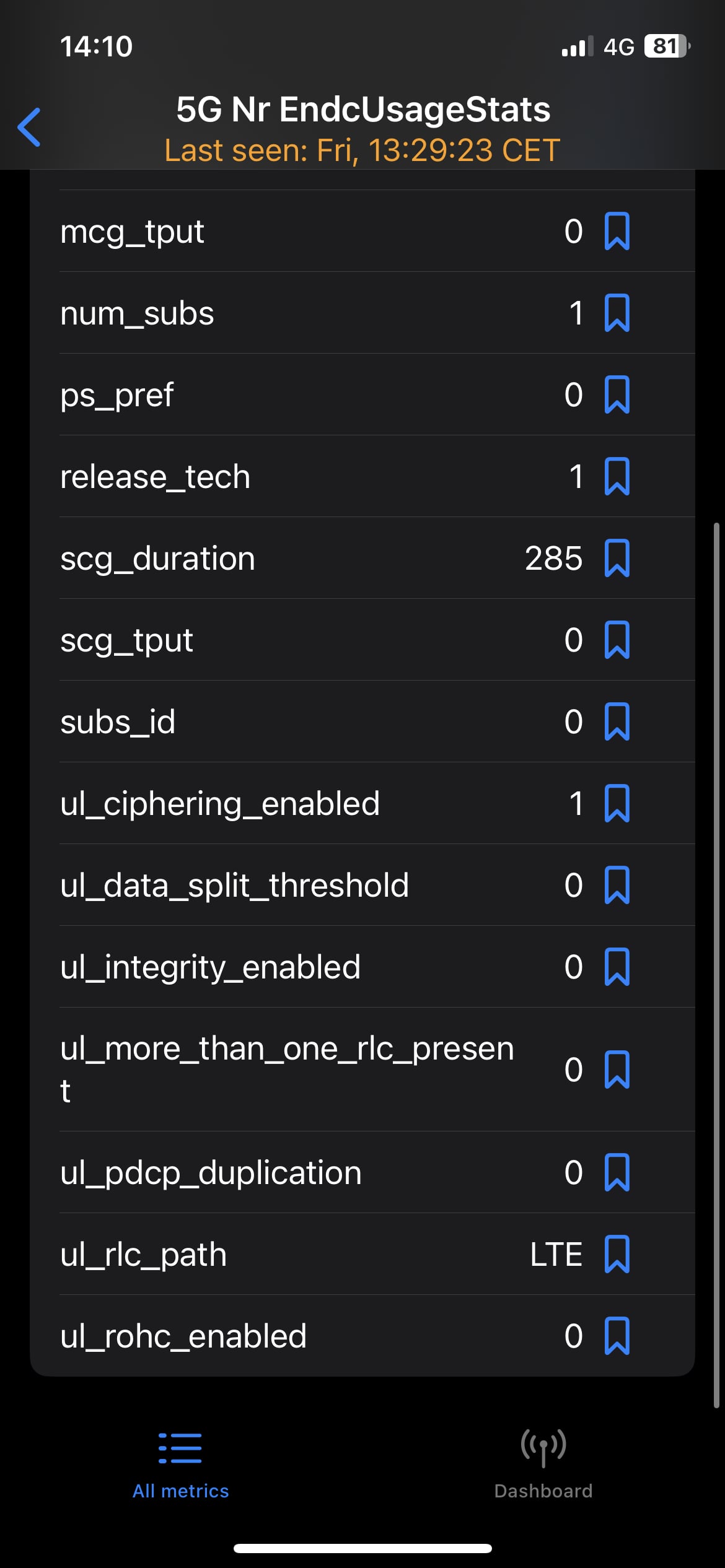Bookmark the mcg_tput metric
Viewport: 725px width, 1568px height.
(x=617, y=231)
